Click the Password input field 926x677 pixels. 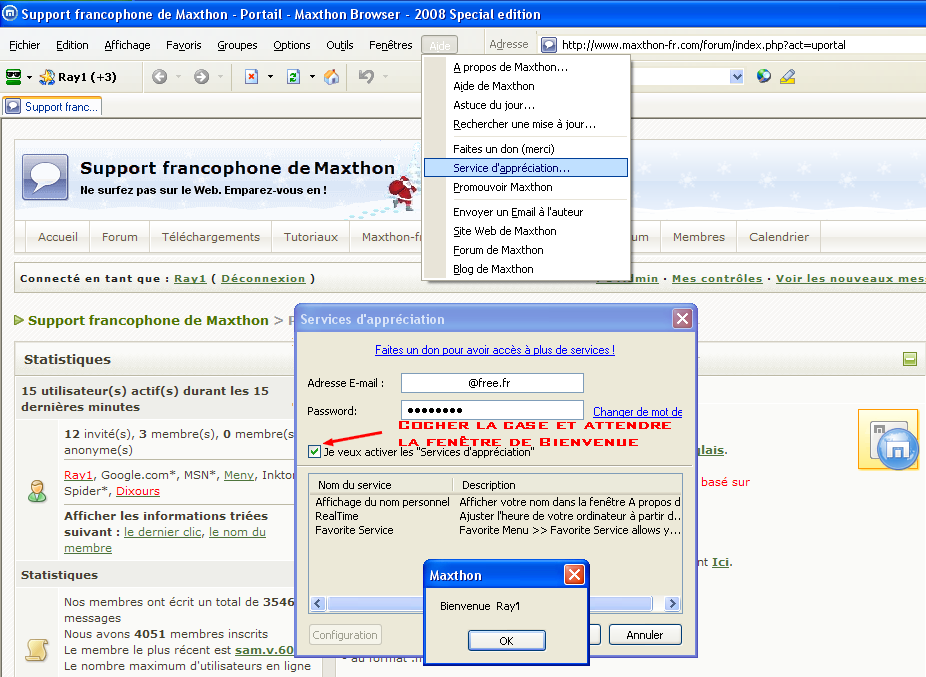click(x=492, y=410)
